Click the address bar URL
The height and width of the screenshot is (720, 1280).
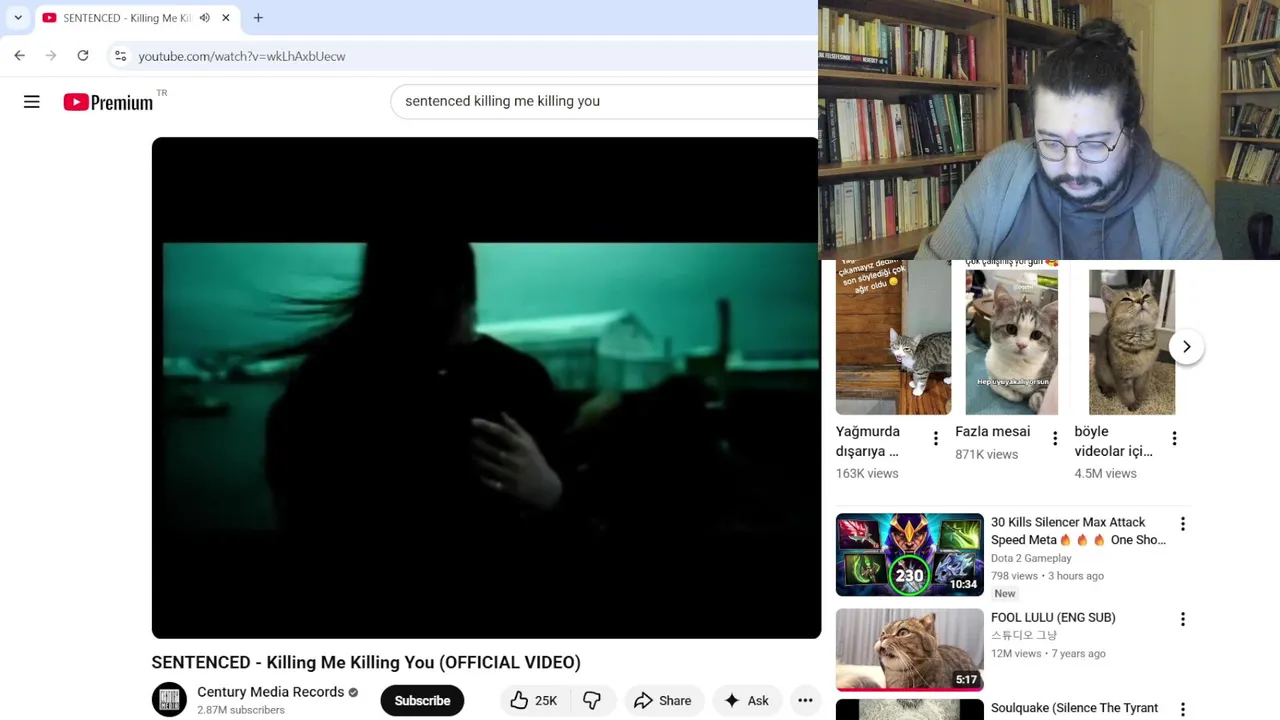pos(242,56)
